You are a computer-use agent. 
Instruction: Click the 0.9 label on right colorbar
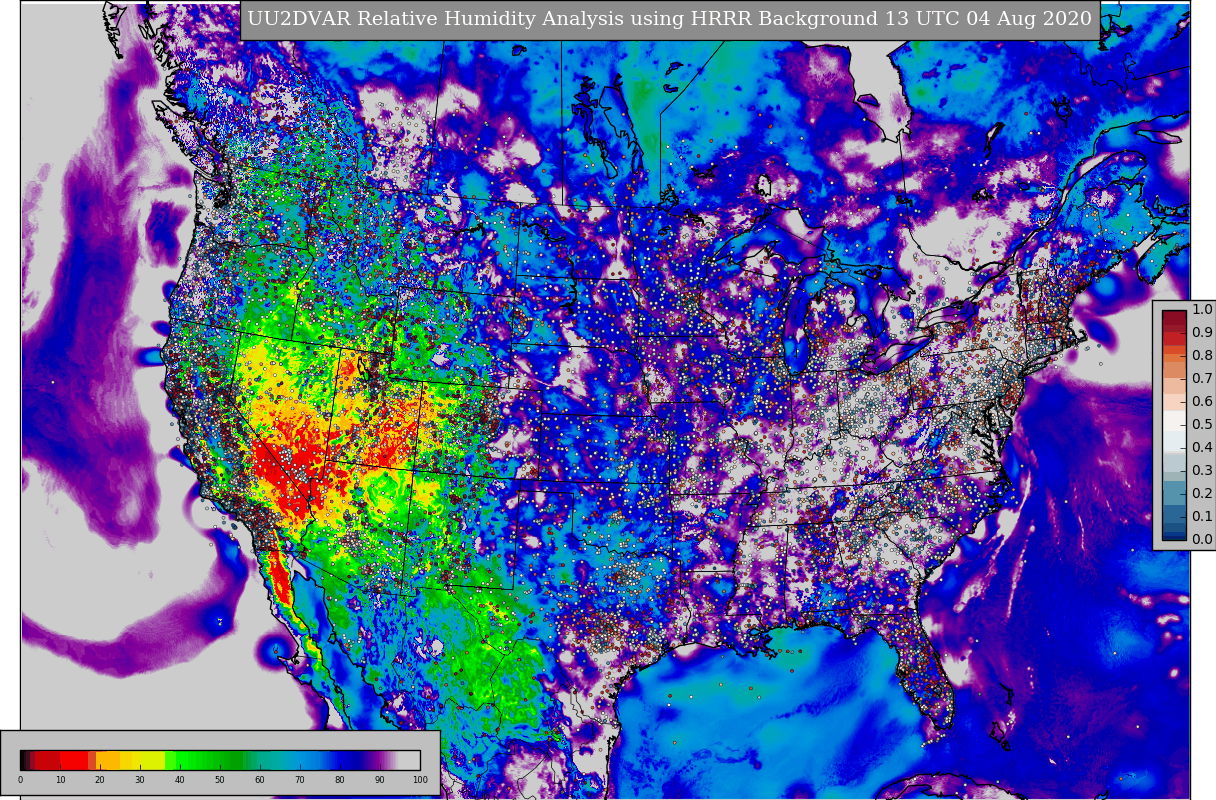[x=1202, y=332]
